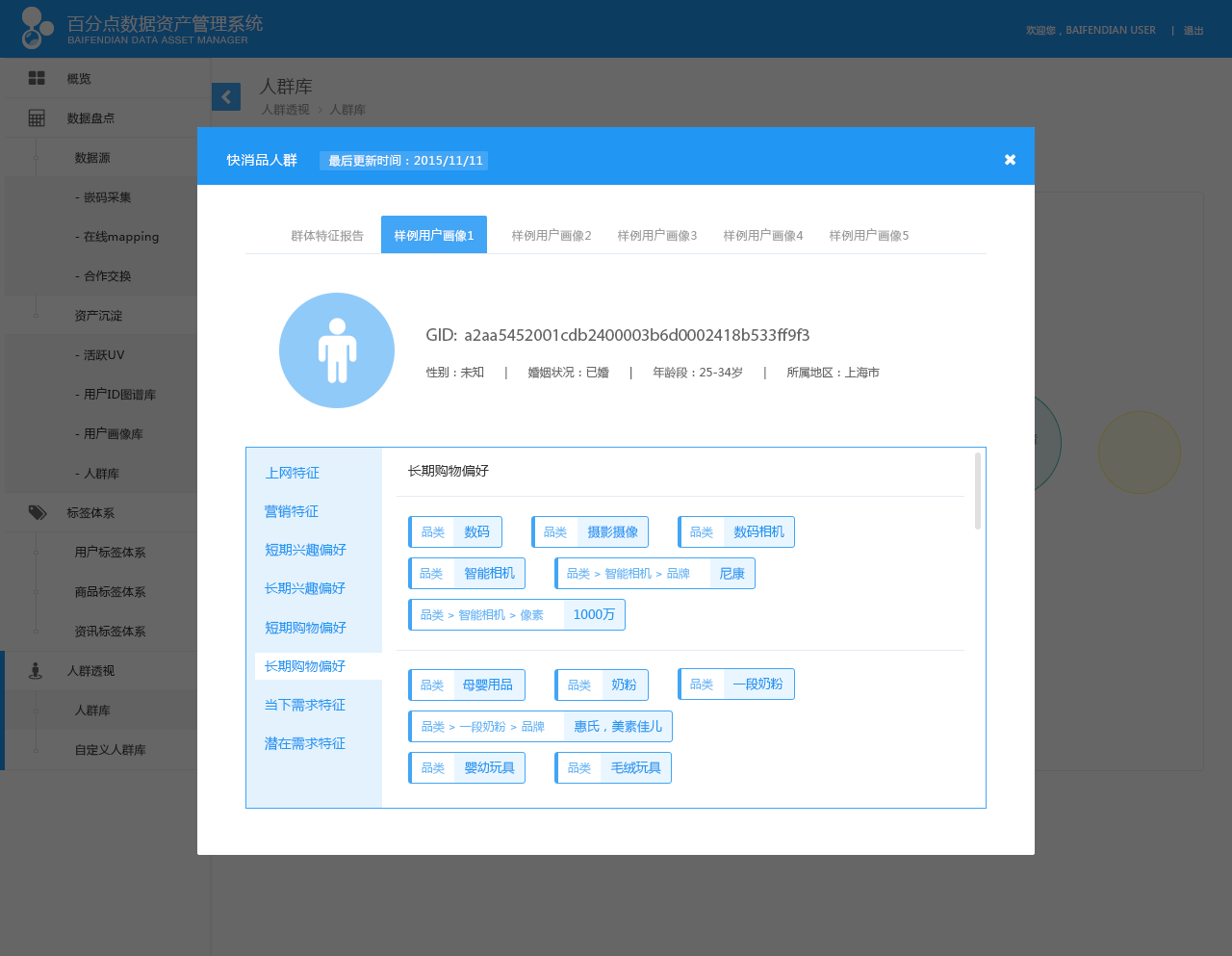This screenshot has height=956, width=1232.
Task: Click the 尼康 brand tag
Action: point(654,574)
